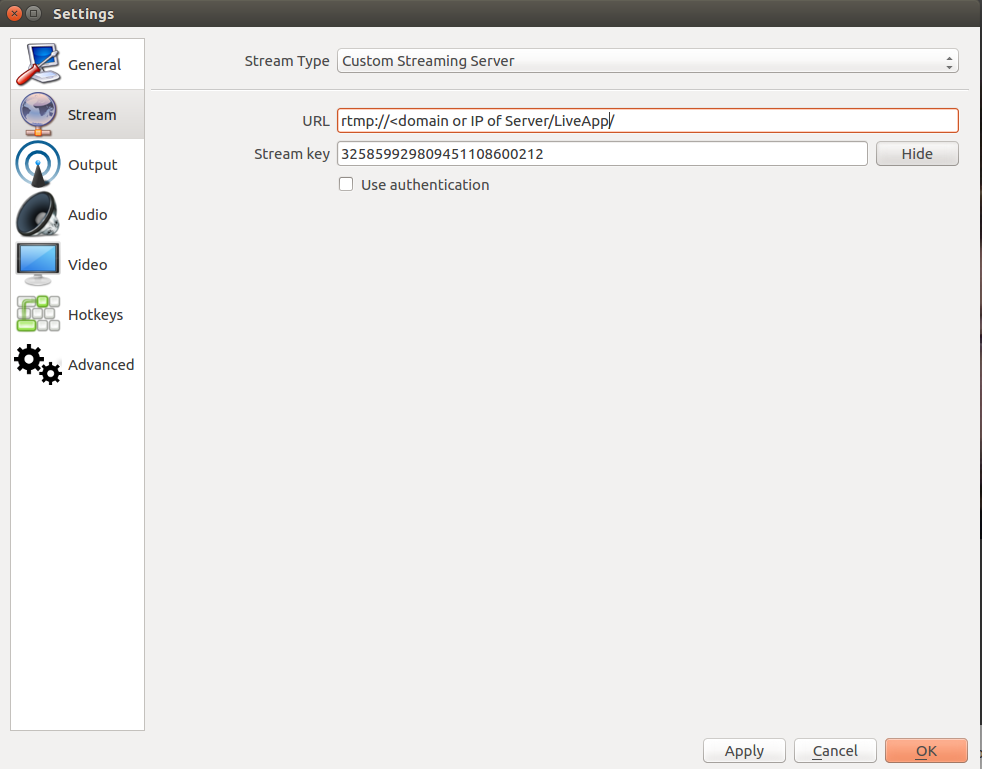Open the Stream Type dropdown
This screenshot has height=769, width=982.
(648, 61)
